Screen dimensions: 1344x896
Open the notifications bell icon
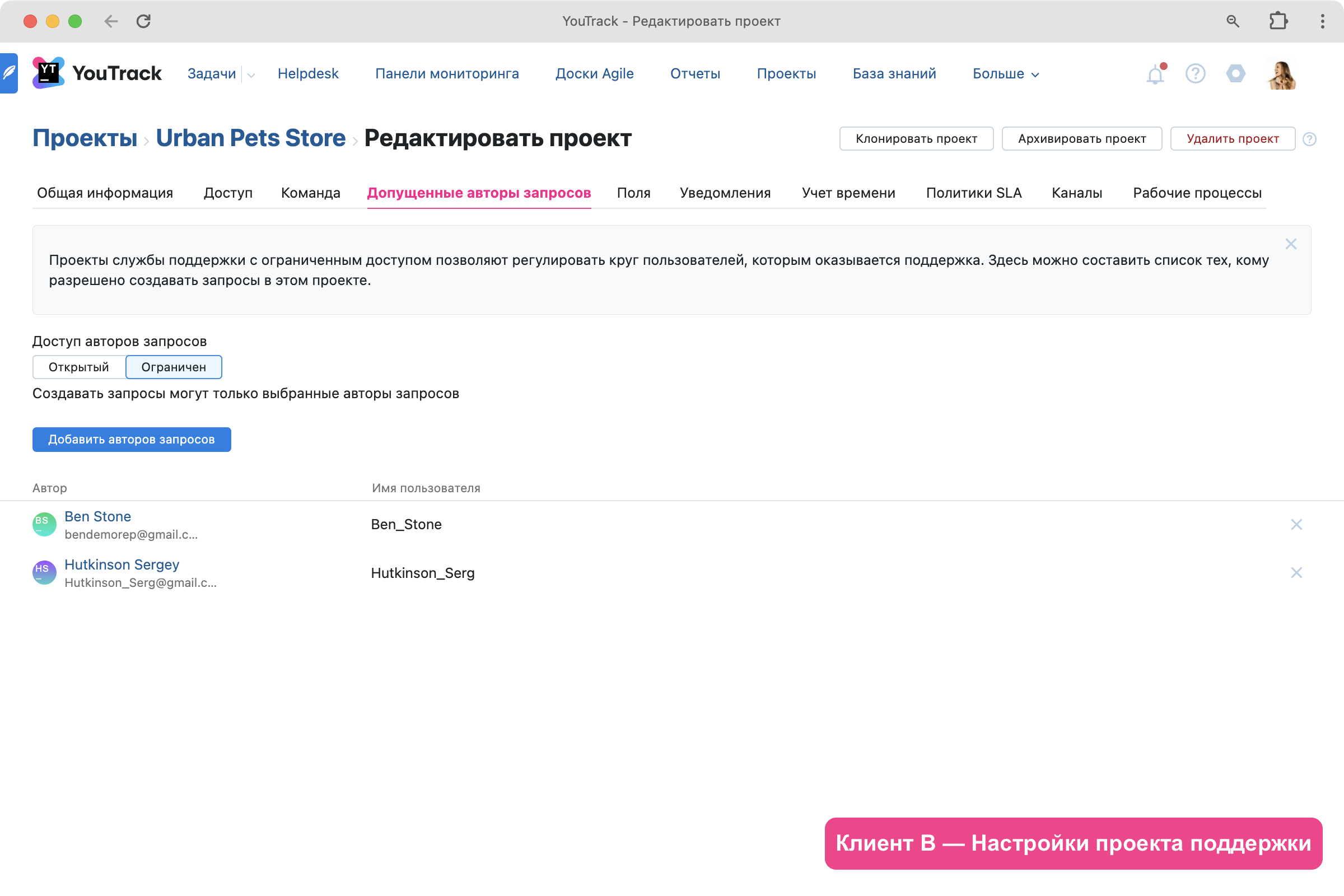[x=1155, y=74]
